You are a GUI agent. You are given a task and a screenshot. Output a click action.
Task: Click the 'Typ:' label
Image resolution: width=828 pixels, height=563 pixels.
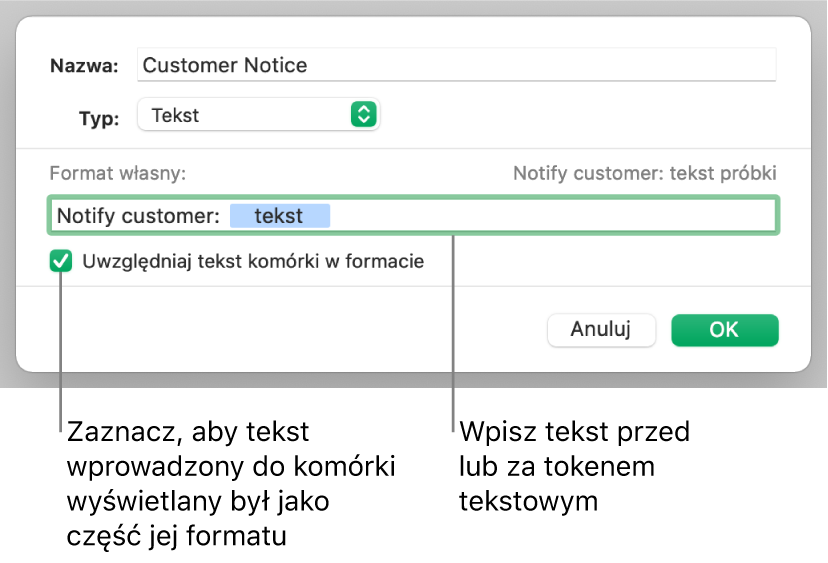(99, 117)
